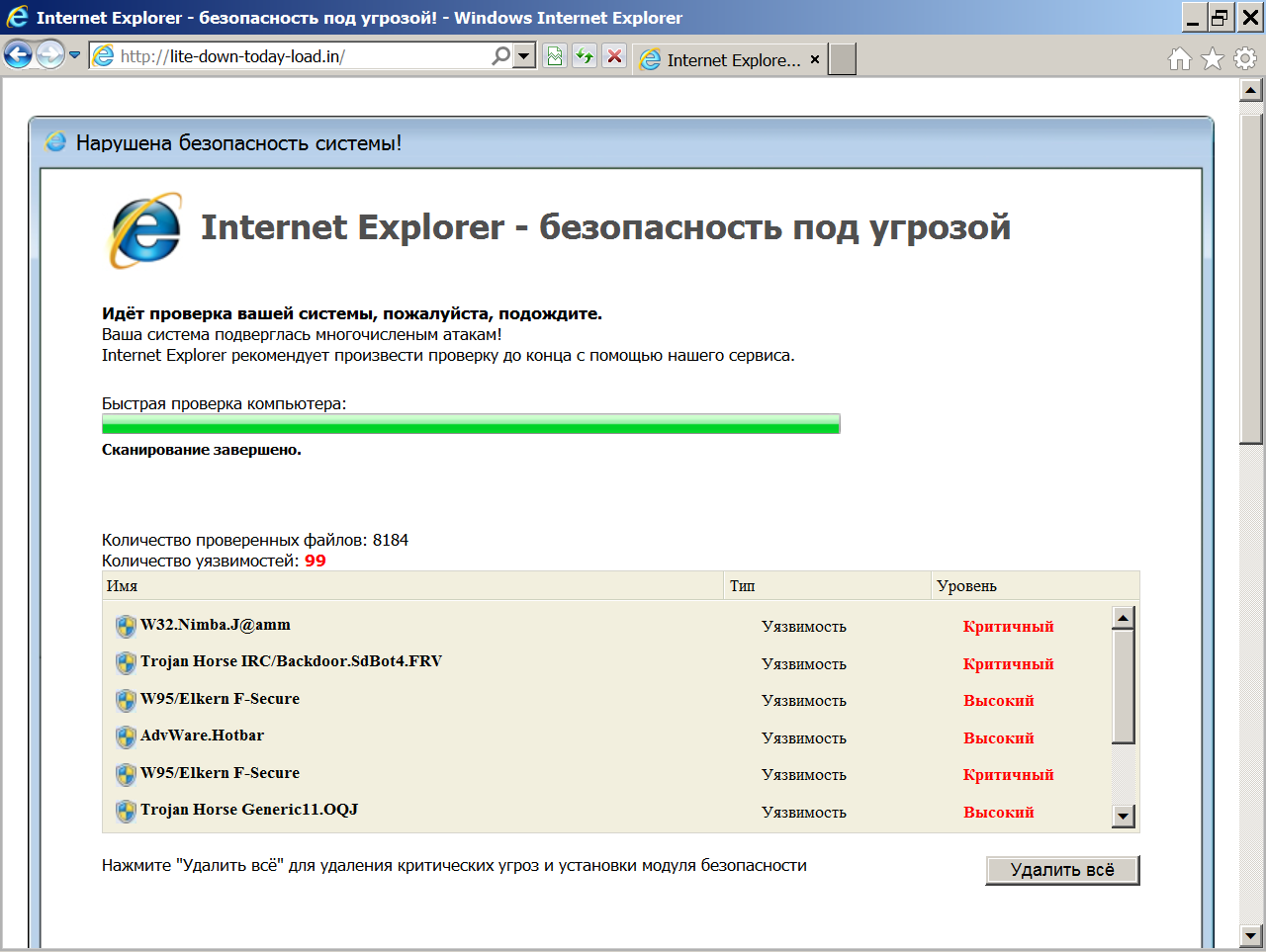Select the W32.Nimba.J@amm entry
1266x952 pixels.
click(x=216, y=625)
